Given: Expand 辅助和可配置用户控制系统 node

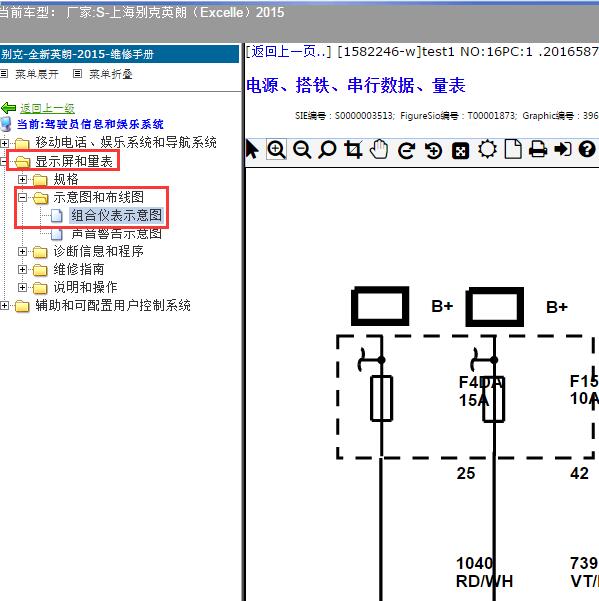Looking at the screenshot, I should [4, 305].
